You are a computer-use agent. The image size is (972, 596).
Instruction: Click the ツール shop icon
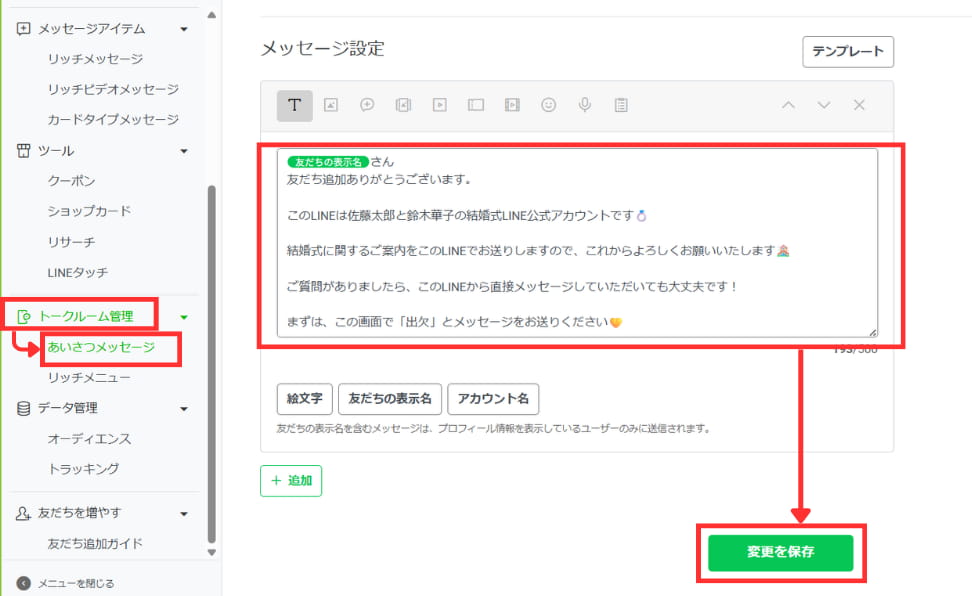[23, 151]
